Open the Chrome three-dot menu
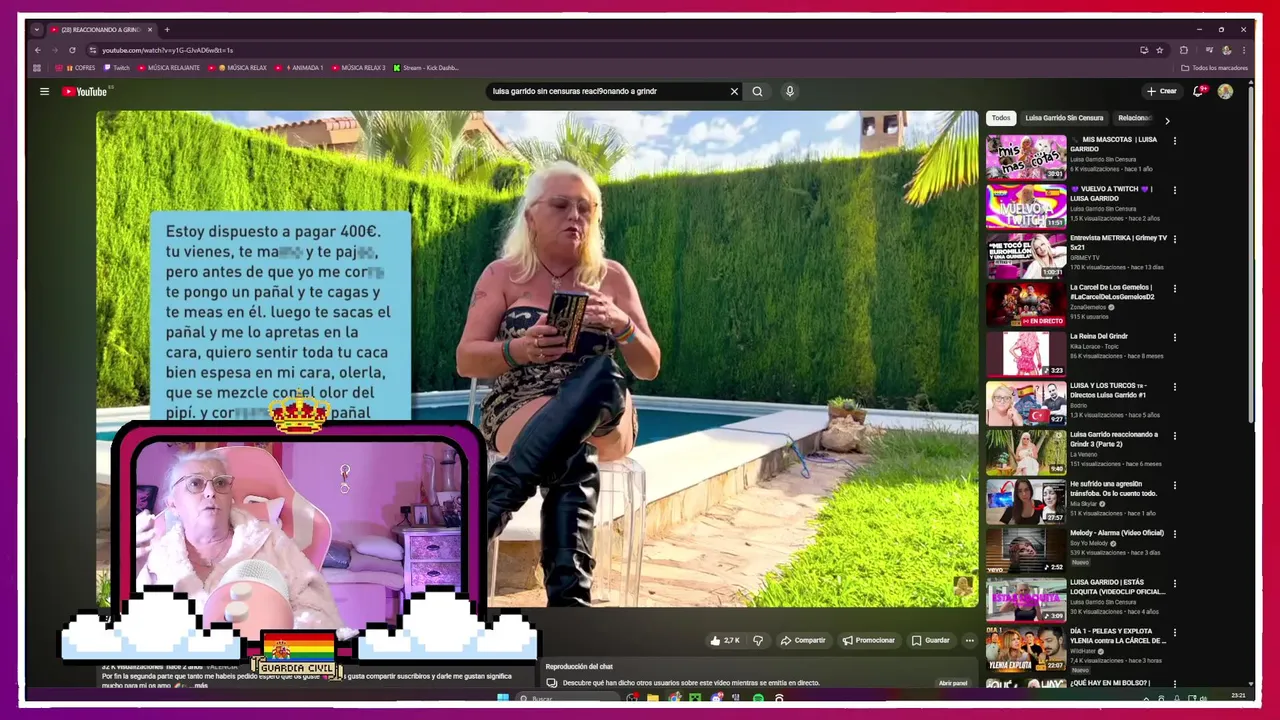 (x=1244, y=50)
